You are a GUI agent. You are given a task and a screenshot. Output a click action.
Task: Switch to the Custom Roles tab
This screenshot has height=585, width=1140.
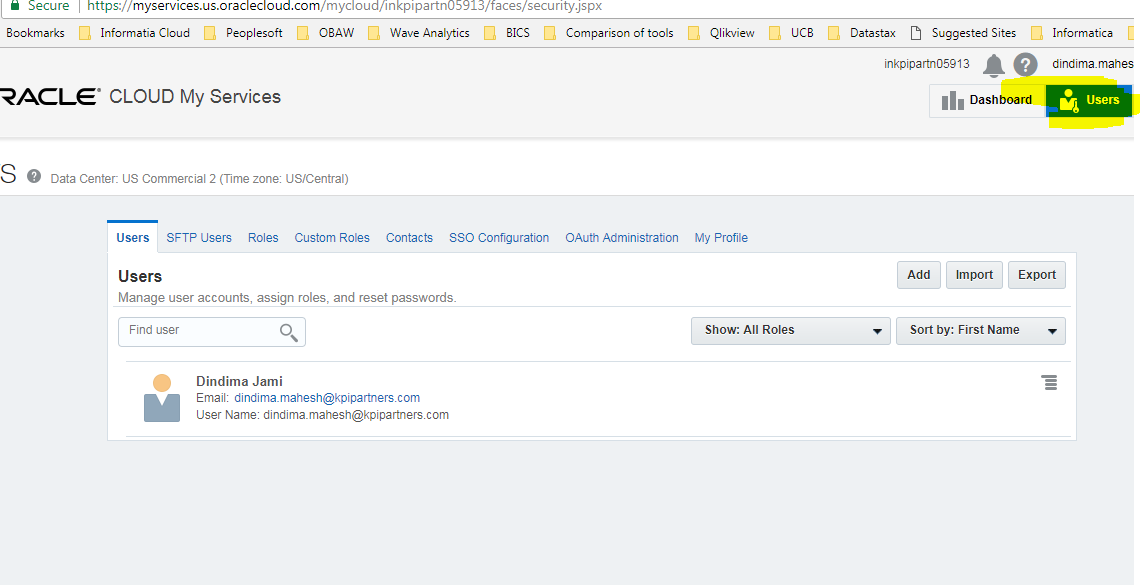point(332,238)
